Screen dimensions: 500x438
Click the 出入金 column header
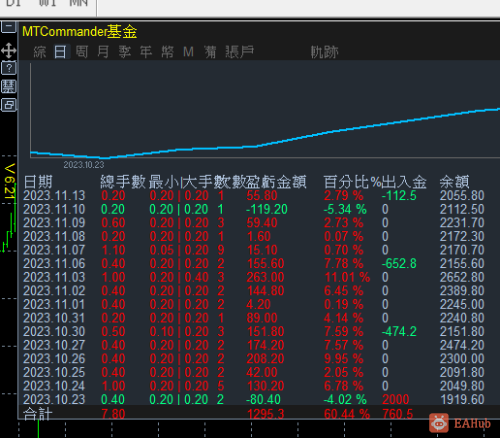(x=404, y=182)
